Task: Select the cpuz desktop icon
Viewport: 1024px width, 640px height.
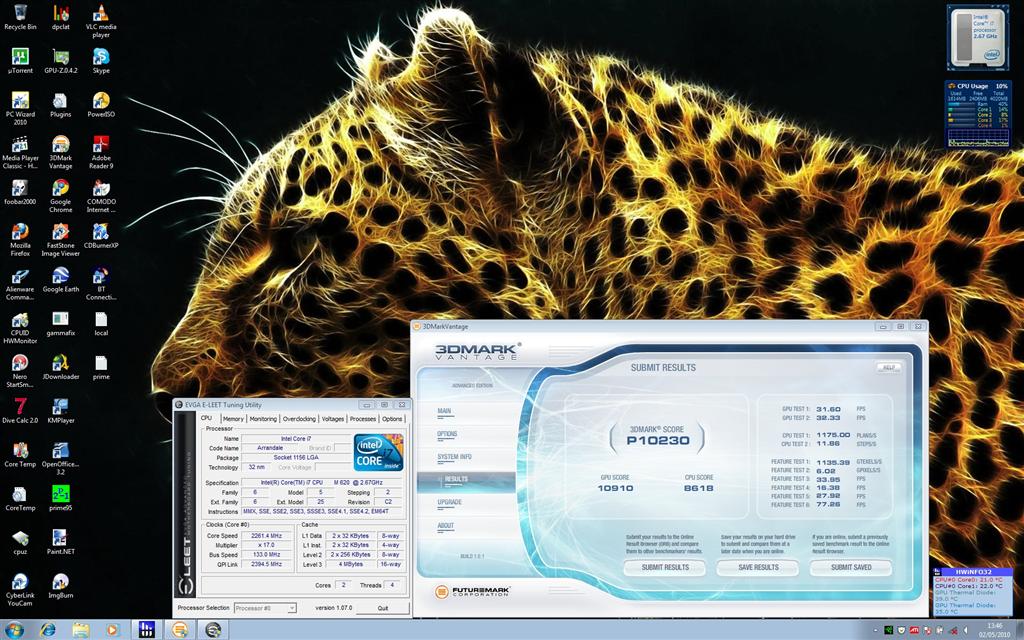Action: 20,542
